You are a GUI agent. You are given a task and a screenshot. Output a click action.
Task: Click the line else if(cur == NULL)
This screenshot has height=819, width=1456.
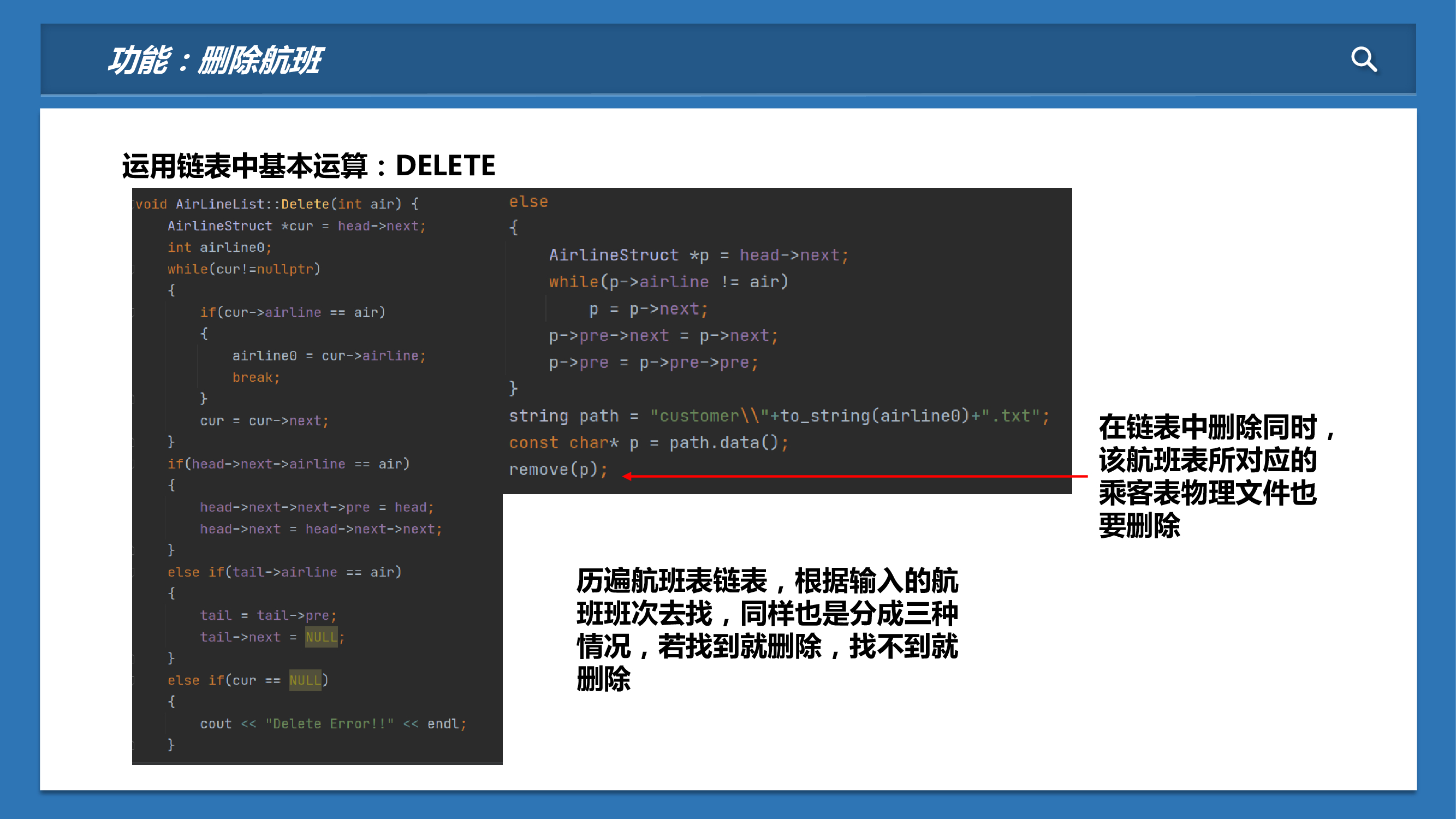[x=247, y=680]
